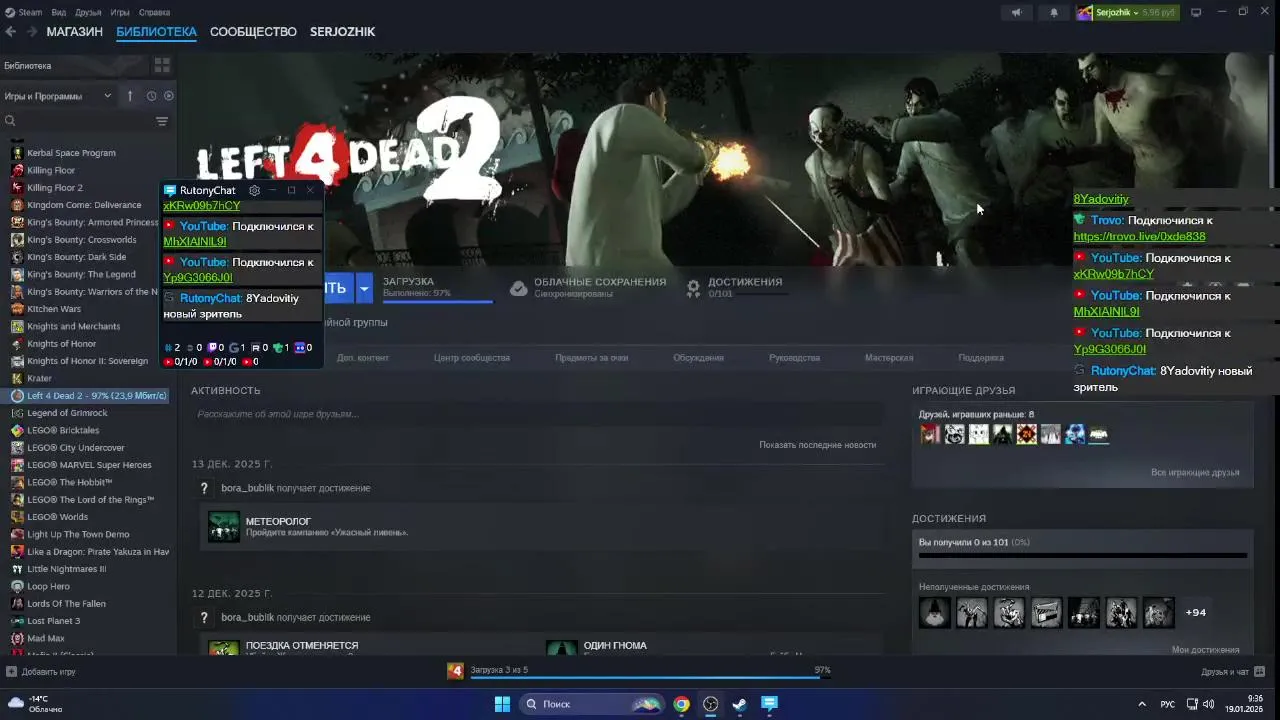1280x720 pixels.
Task: Sort library list with the up-arrow icon
Action: click(x=129, y=96)
